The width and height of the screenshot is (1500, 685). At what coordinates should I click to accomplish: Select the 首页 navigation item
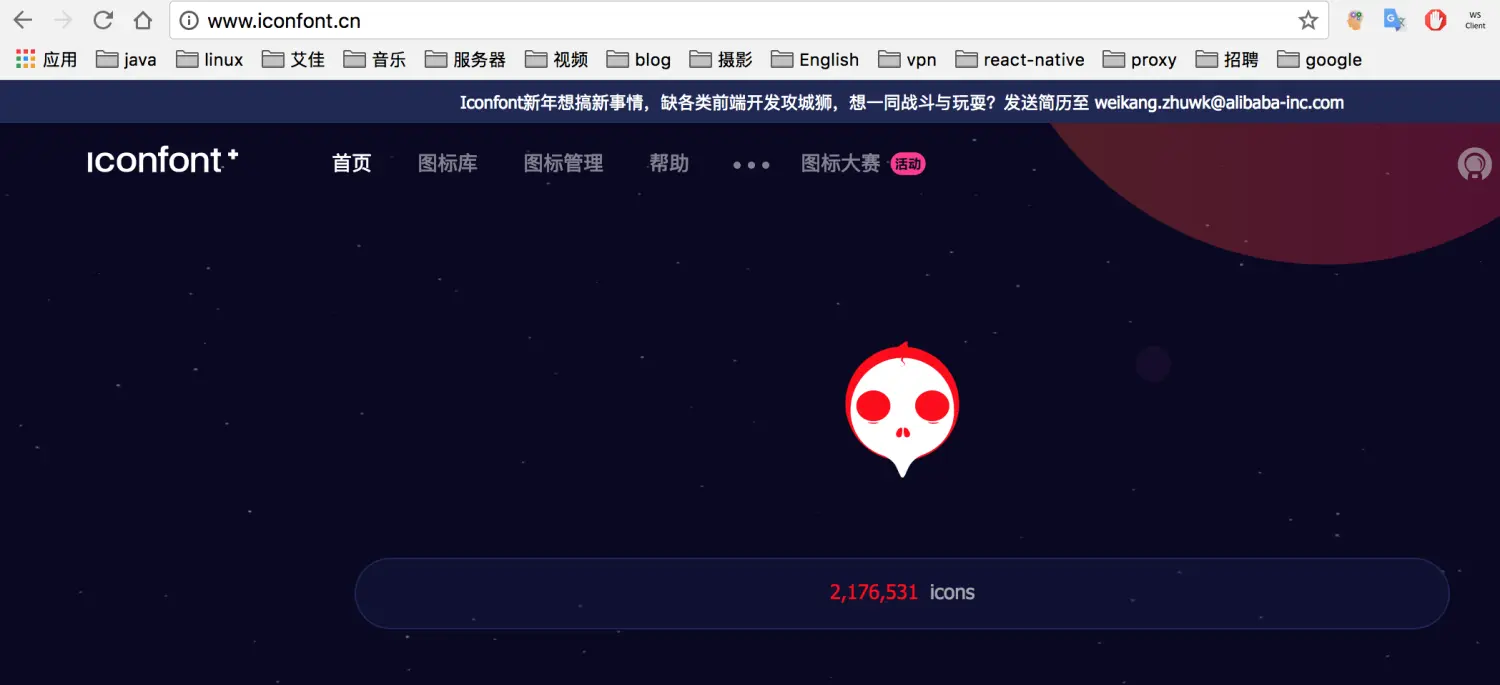352,163
